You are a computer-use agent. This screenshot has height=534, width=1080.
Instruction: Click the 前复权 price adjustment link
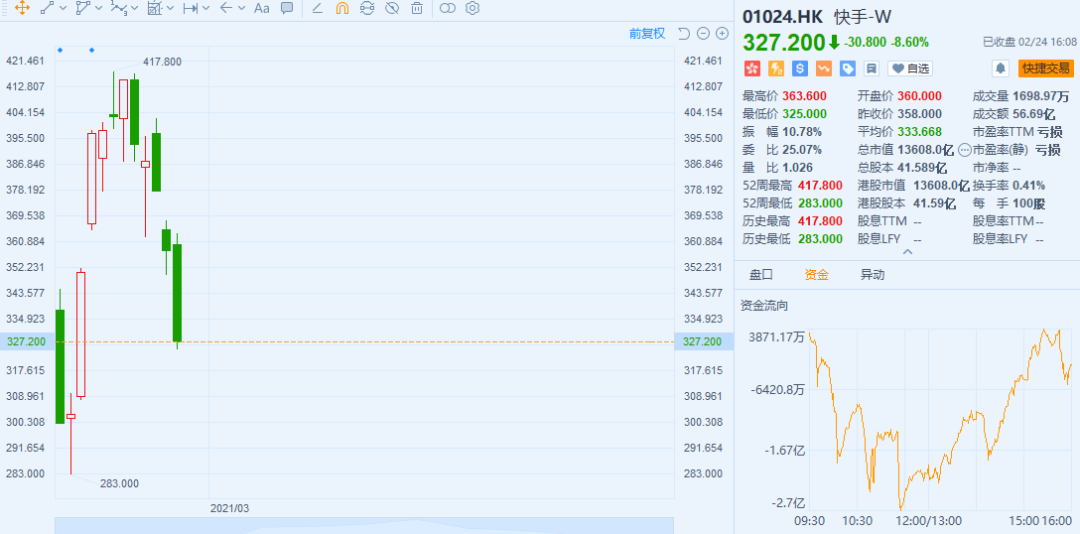pos(647,34)
